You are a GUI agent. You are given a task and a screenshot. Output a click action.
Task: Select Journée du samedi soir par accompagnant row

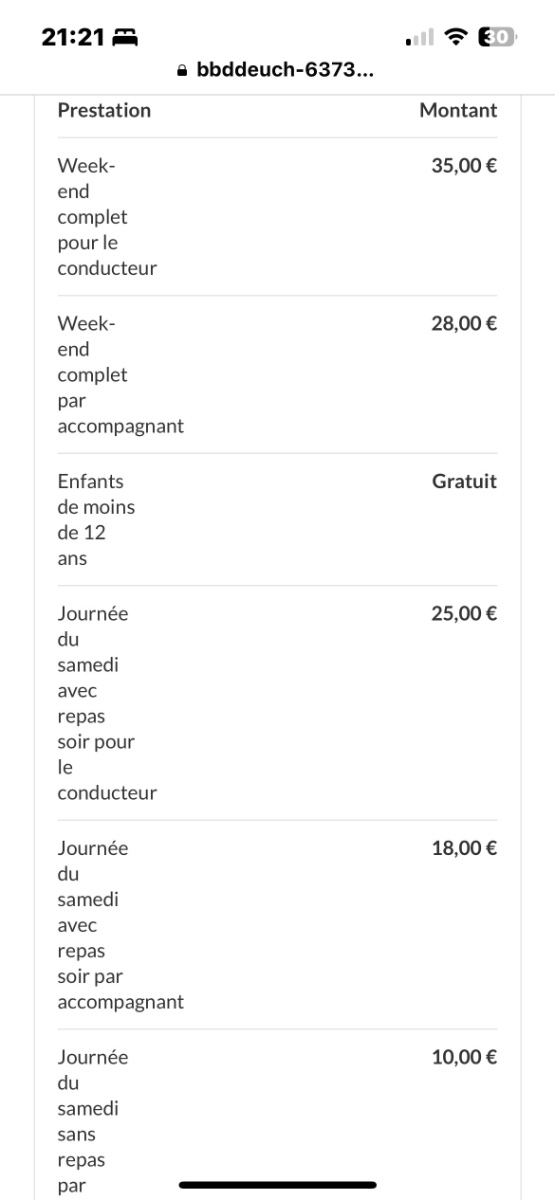point(277,925)
